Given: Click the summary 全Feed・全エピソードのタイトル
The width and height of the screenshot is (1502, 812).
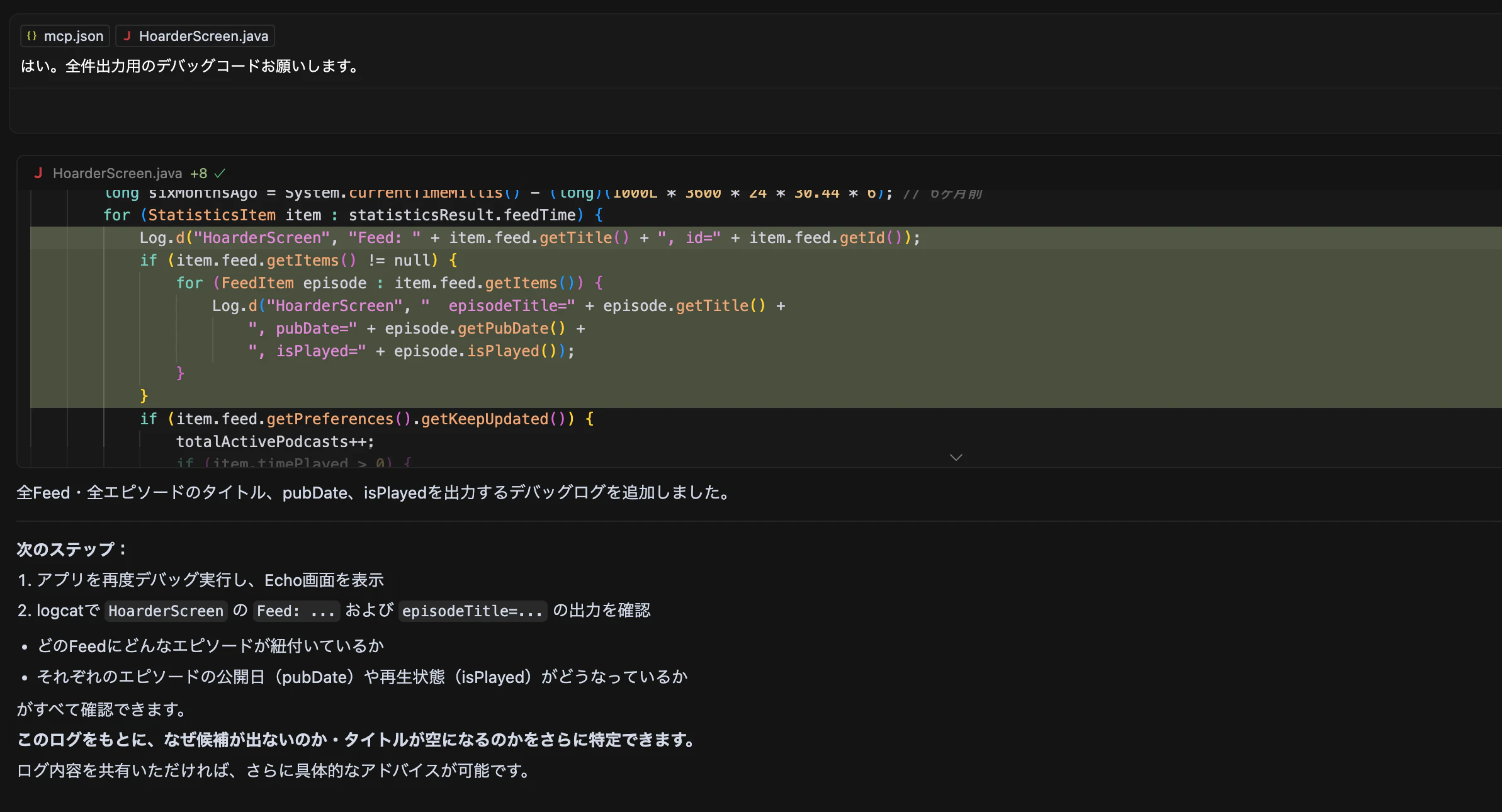Looking at the screenshot, I should point(375,492).
